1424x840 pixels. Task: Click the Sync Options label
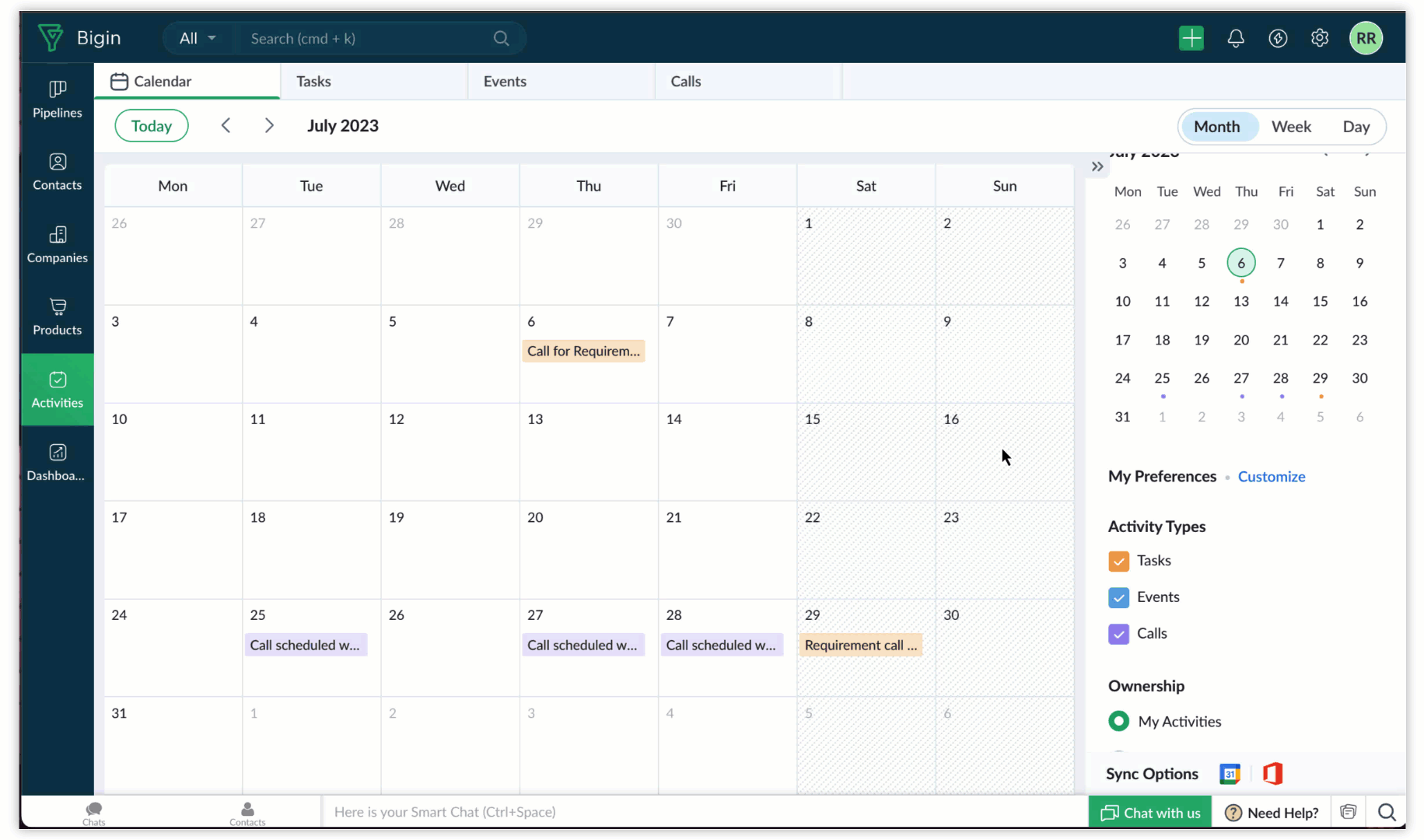coord(1152,774)
